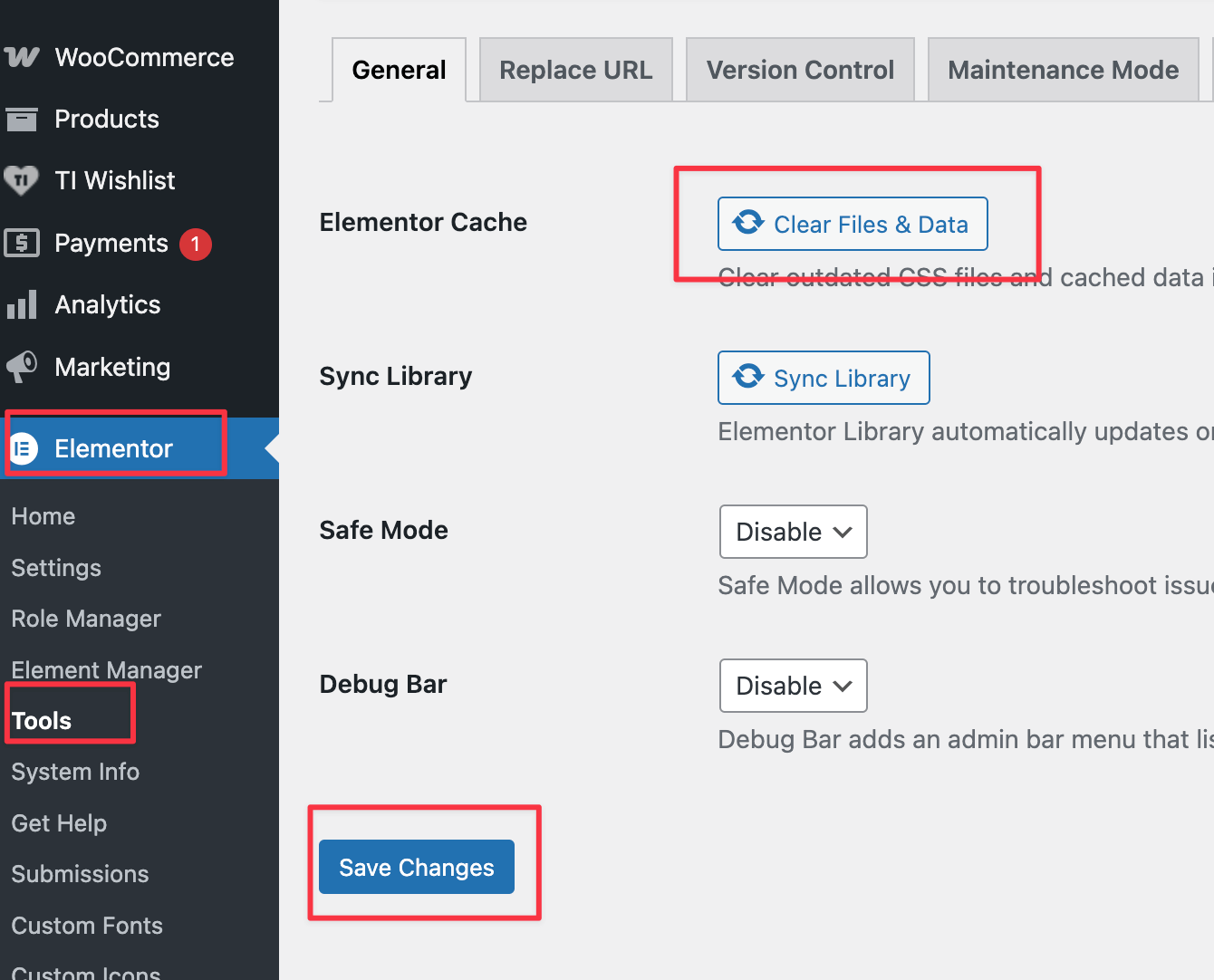Open the Maintenance Mode tab
Image resolution: width=1214 pixels, height=980 pixels.
(x=1063, y=70)
